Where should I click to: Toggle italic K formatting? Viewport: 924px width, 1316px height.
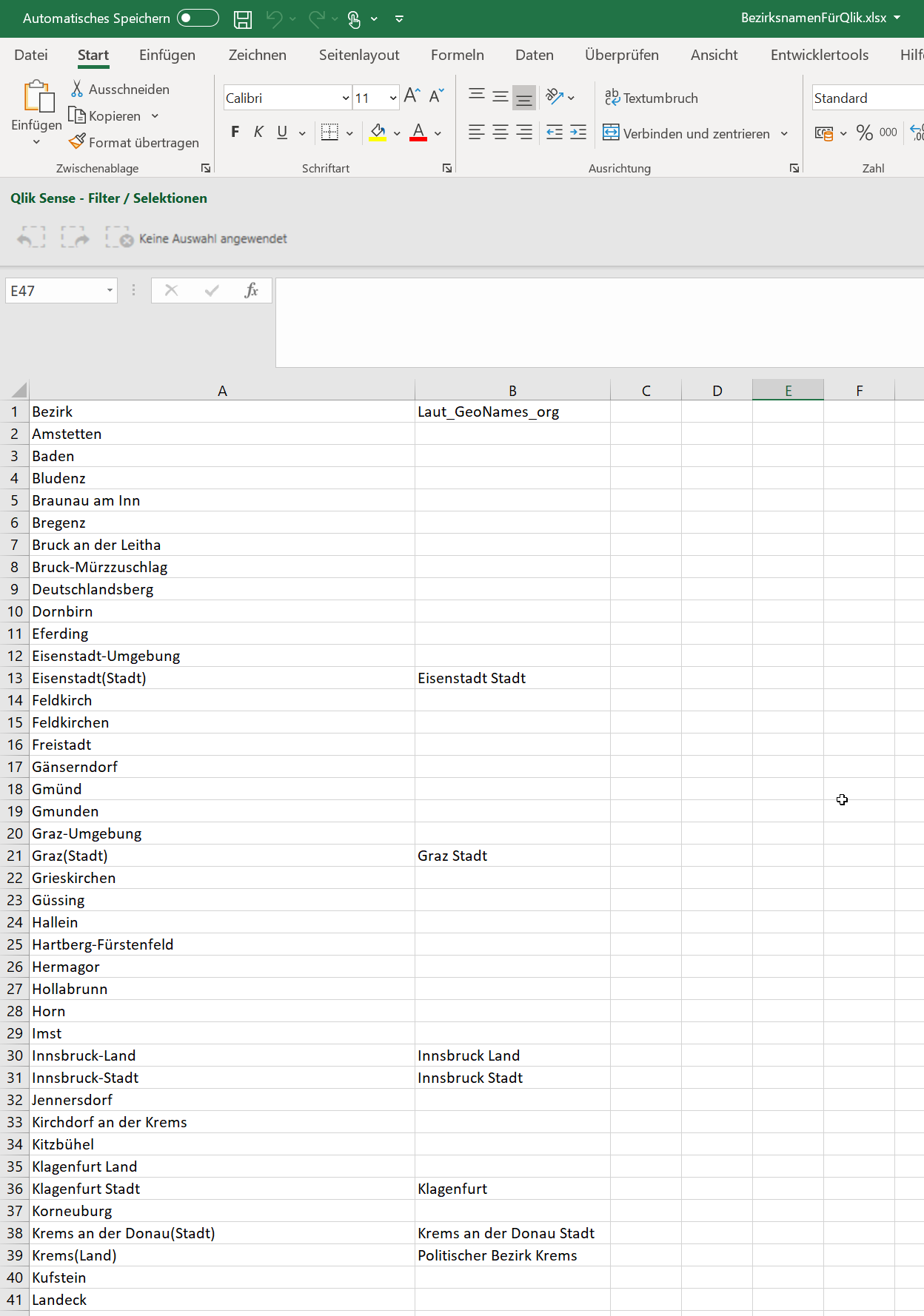click(x=258, y=132)
